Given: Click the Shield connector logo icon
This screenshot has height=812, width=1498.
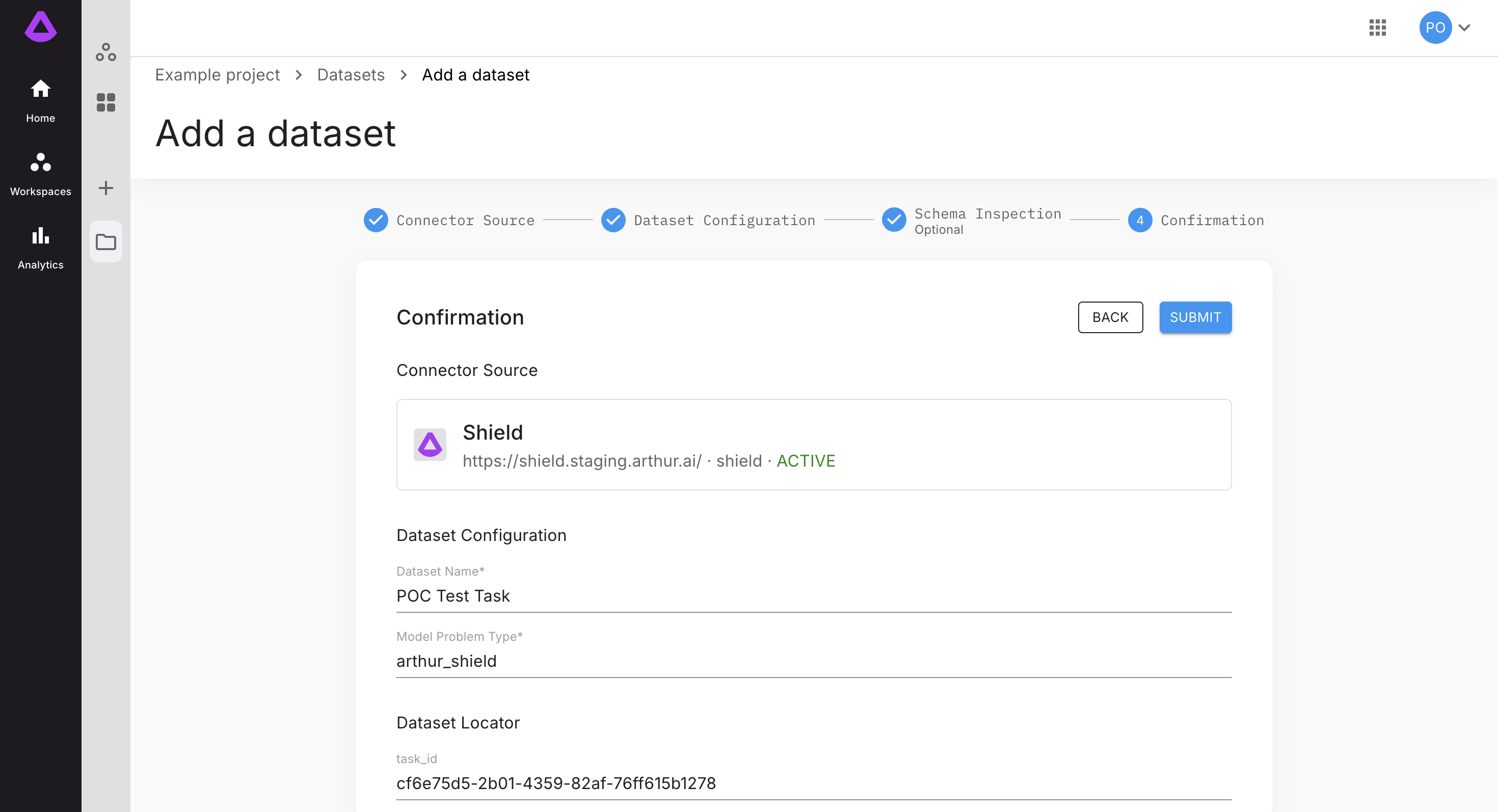Looking at the screenshot, I should coord(430,445).
